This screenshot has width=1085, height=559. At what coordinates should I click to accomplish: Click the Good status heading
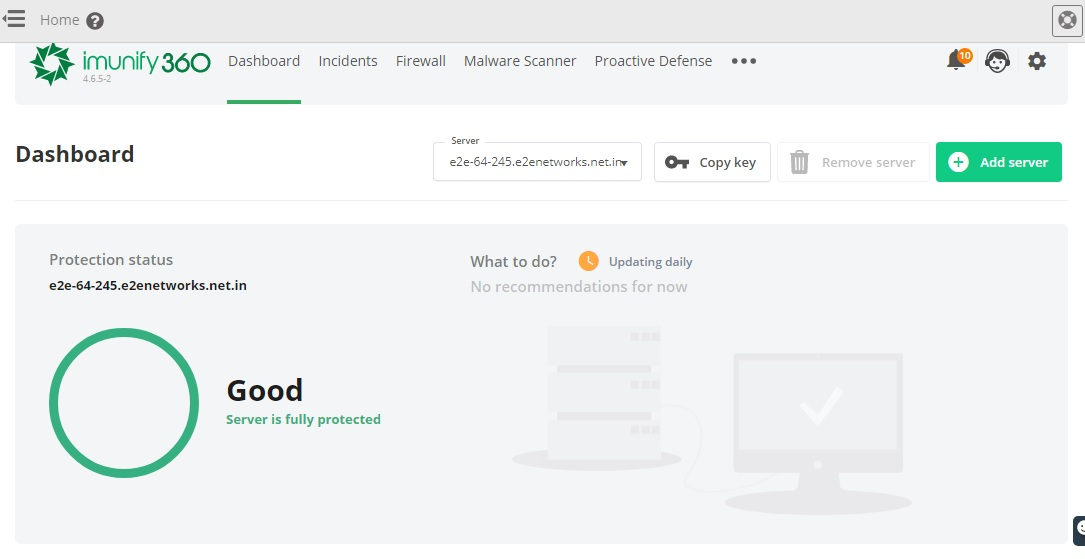pos(264,390)
